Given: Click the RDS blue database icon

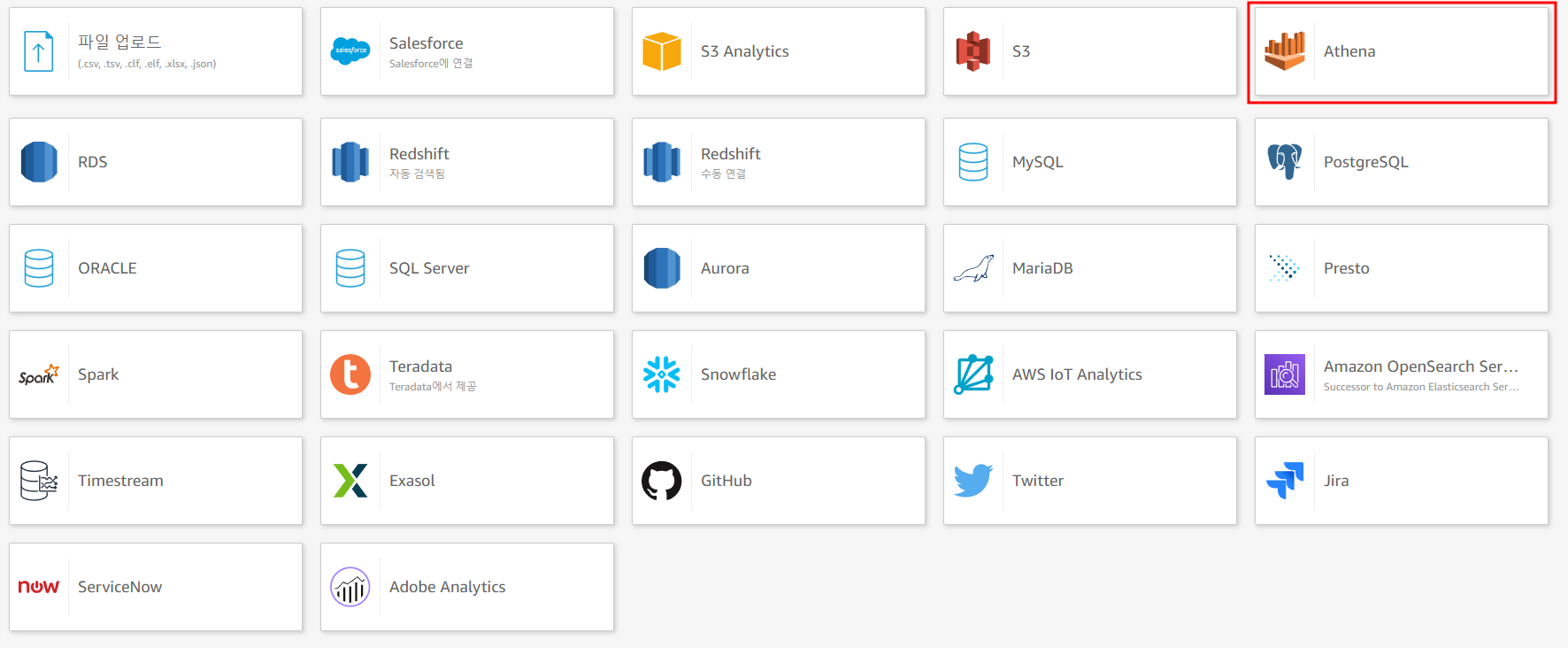Looking at the screenshot, I should 39,162.
